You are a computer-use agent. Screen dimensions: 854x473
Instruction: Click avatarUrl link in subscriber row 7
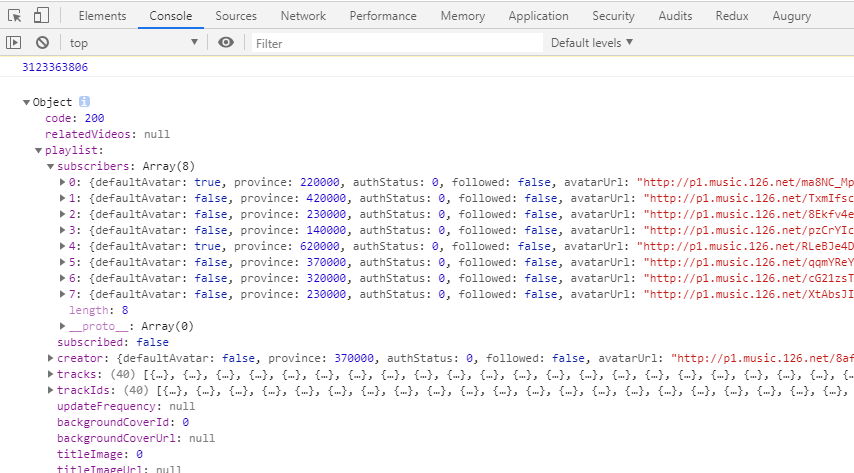point(748,294)
